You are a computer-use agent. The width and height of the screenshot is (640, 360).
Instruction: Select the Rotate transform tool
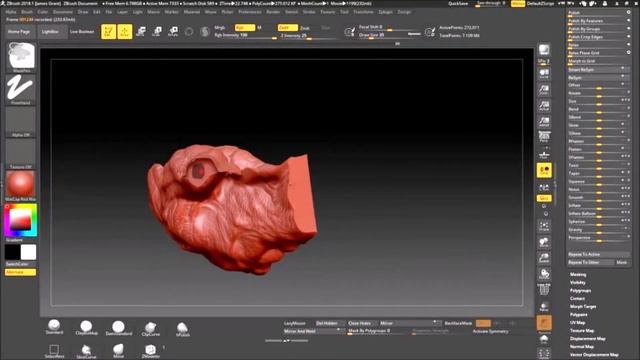click(173, 31)
